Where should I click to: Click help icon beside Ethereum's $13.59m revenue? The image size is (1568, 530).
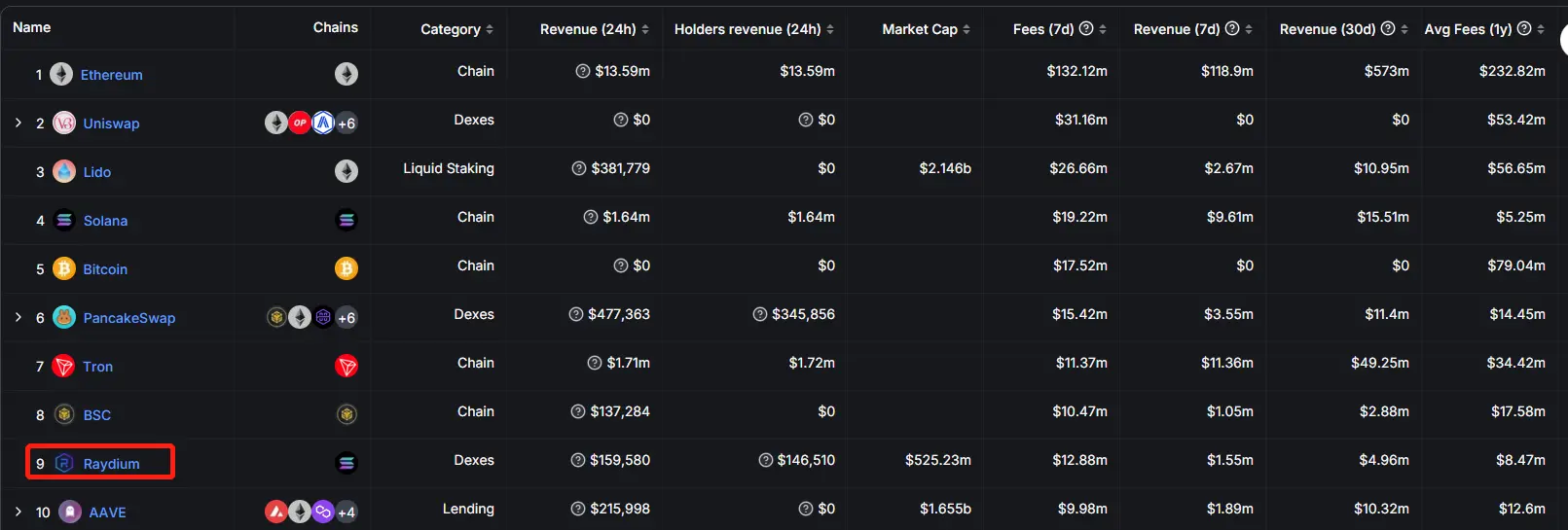(x=583, y=71)
